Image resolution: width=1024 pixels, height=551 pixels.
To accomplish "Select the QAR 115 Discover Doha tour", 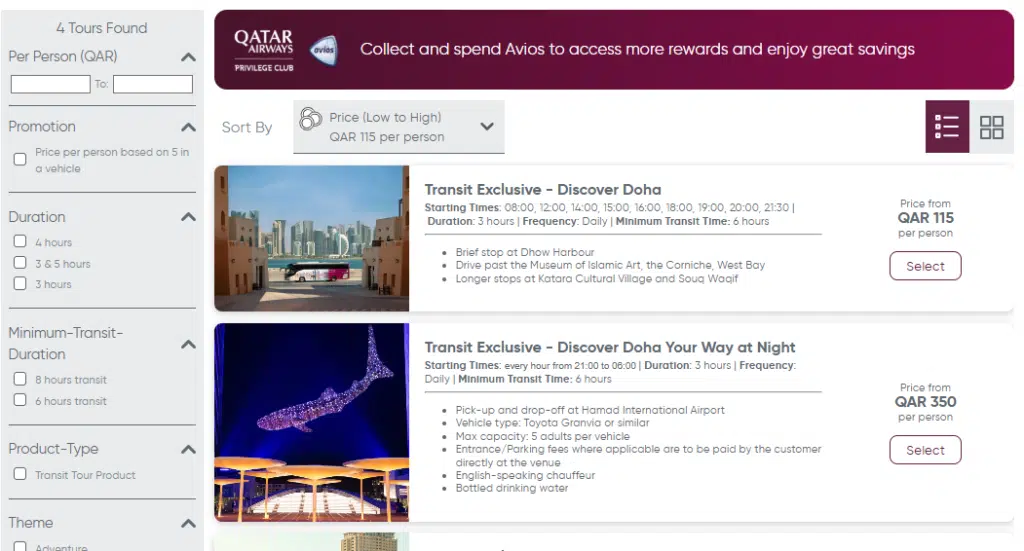I will [925, 266].
